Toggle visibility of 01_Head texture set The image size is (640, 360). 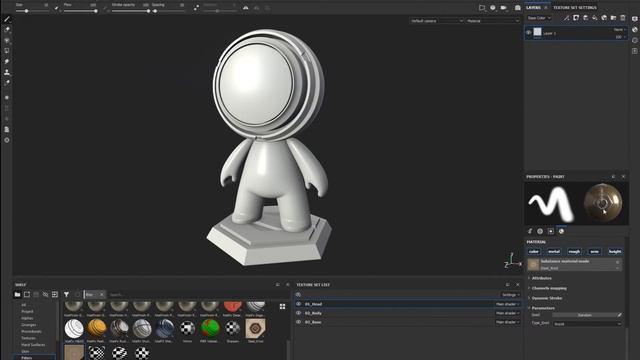(x=298, y=304)
